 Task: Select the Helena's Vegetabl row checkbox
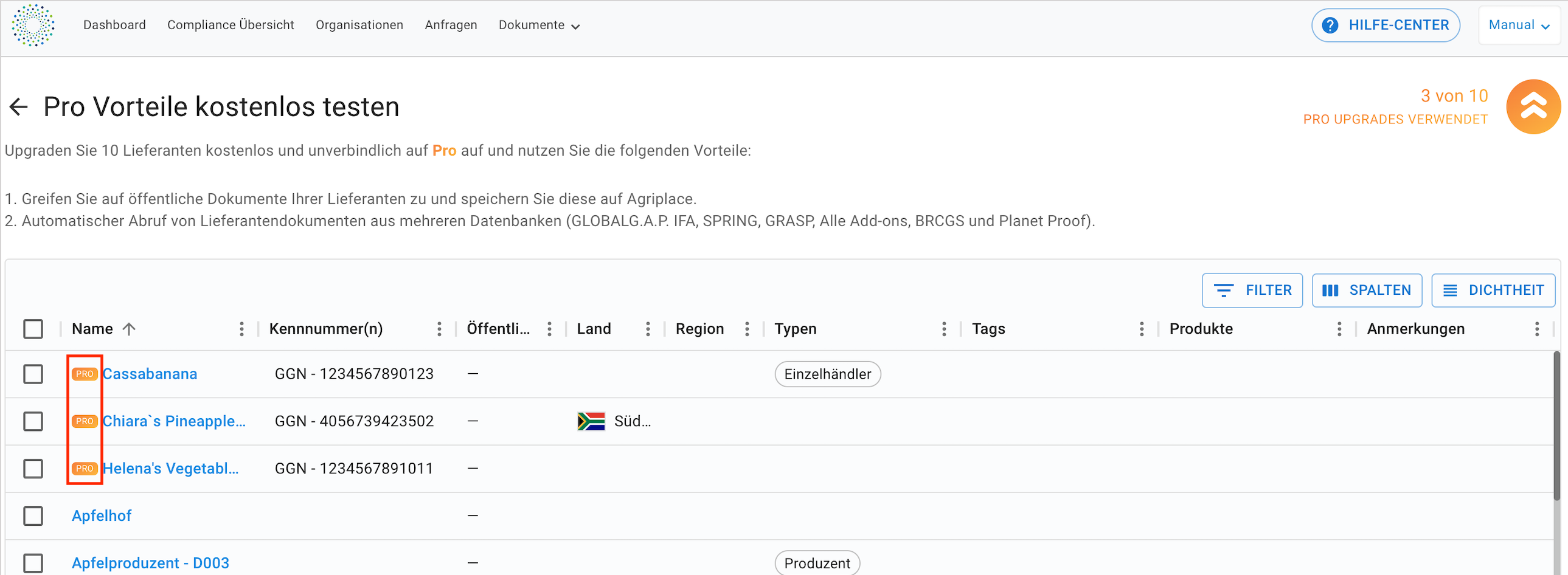pyautogui.click(x=33, y=469)
